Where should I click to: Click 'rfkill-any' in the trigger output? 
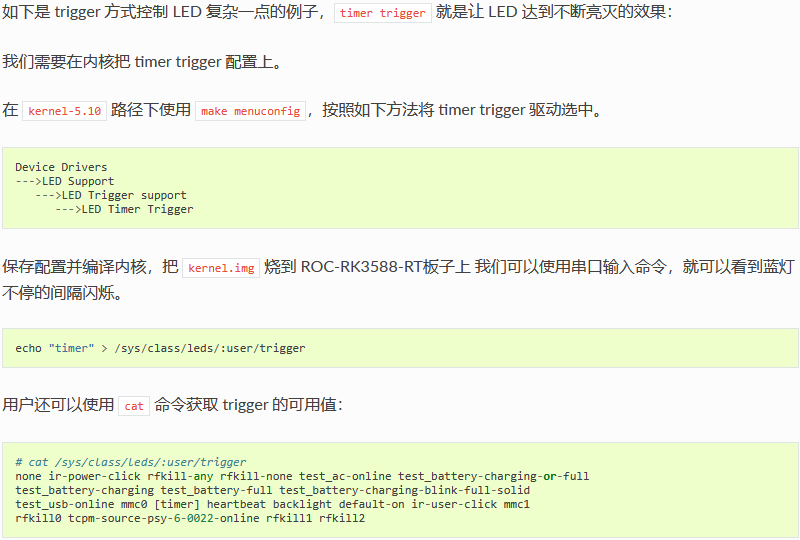(180, 476)
